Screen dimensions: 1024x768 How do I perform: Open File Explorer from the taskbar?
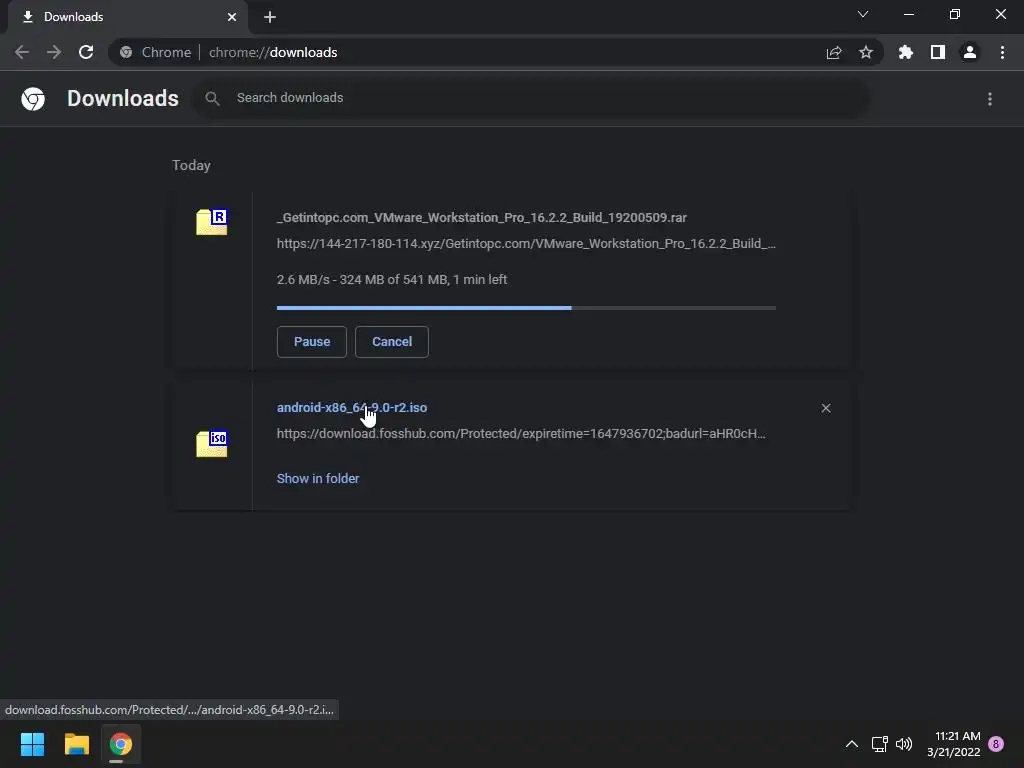point(76,744)
